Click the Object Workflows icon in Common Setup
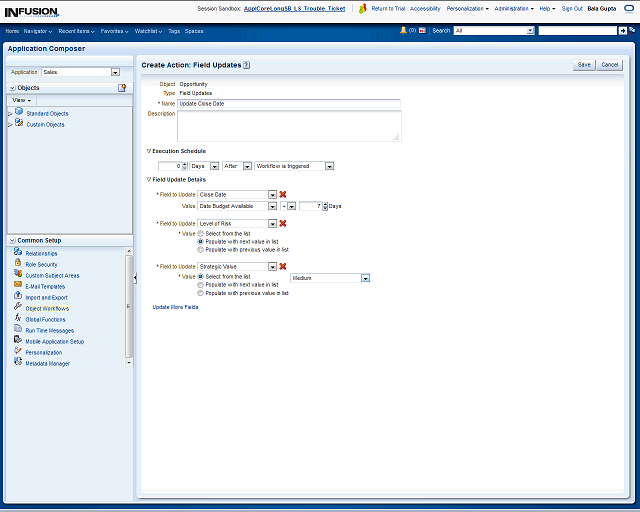640x512 pixels. coord(18,308)
